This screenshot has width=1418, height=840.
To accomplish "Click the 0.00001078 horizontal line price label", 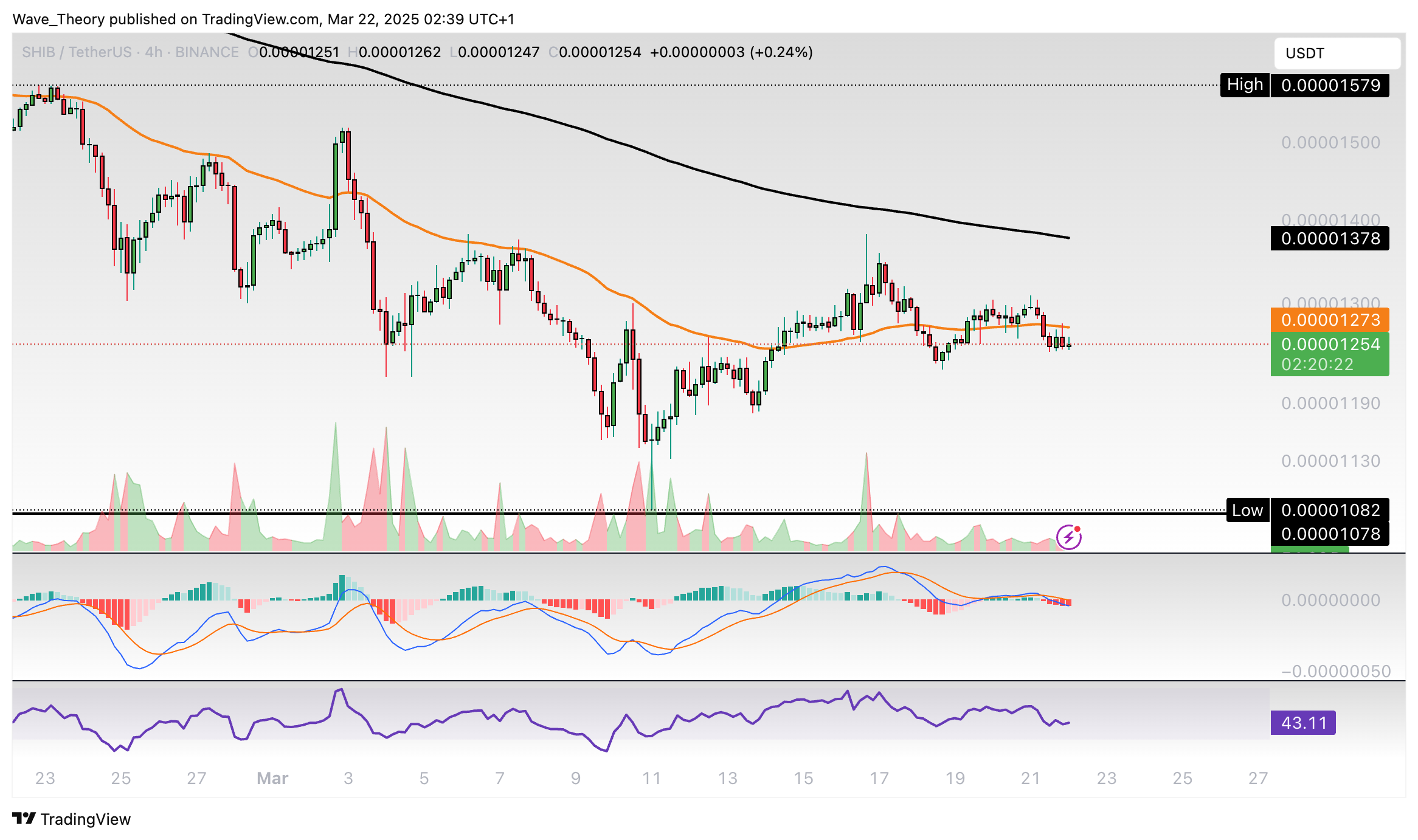I will coord(1330,534).
